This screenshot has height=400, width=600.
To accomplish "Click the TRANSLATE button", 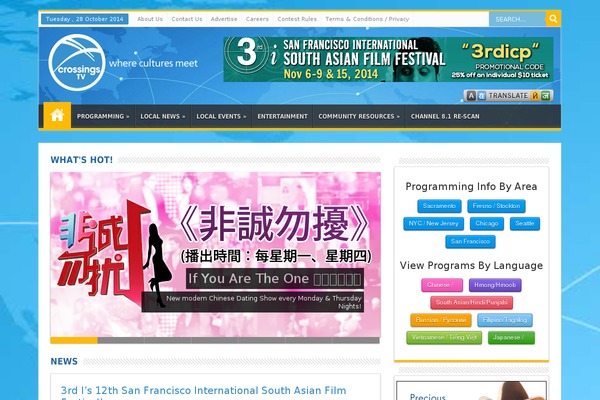I will [x=508, y=96].
